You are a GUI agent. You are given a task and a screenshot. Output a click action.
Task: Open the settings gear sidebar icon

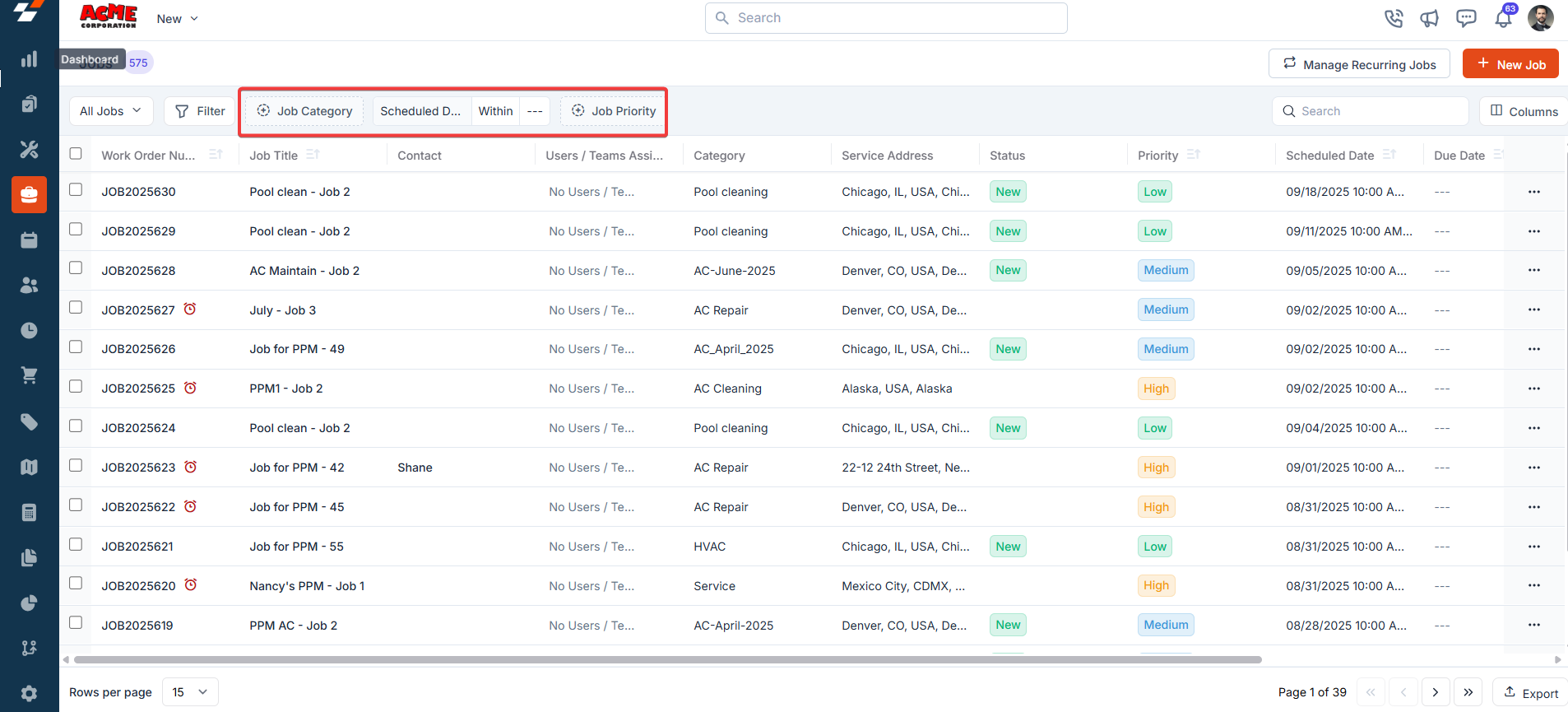pos(29,694)
